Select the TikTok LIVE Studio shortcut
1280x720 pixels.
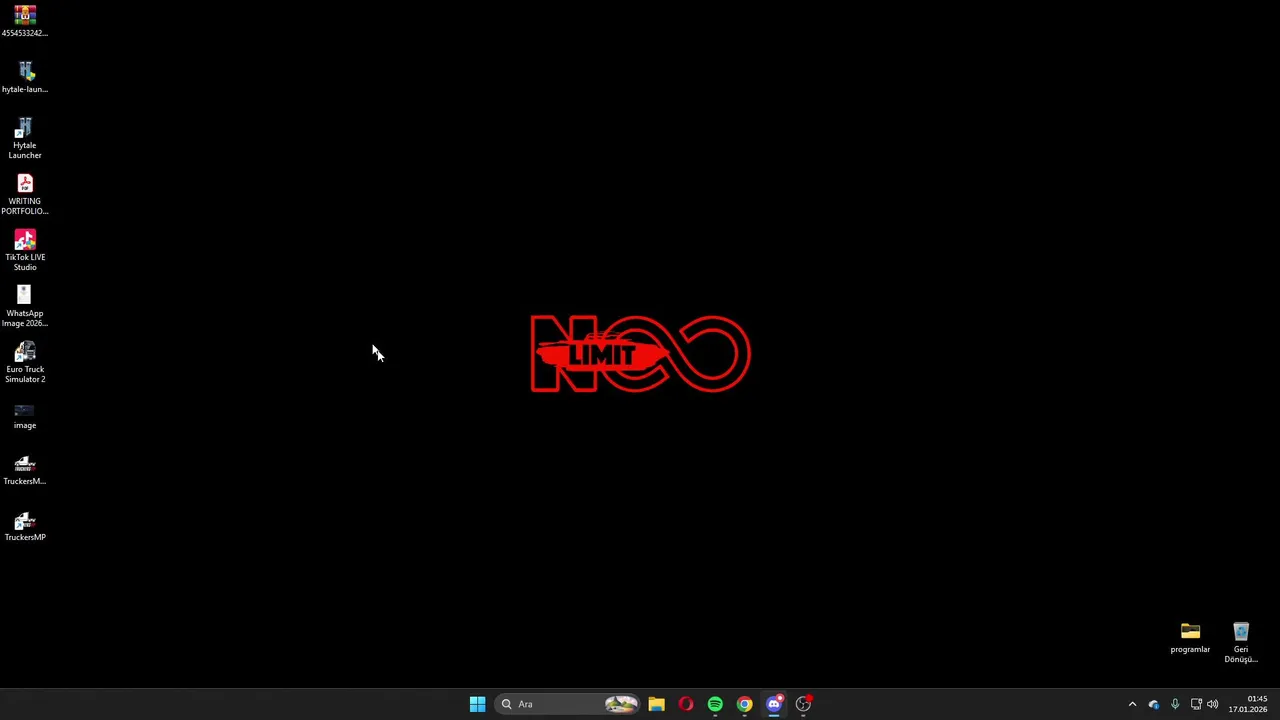click(25, 250)
